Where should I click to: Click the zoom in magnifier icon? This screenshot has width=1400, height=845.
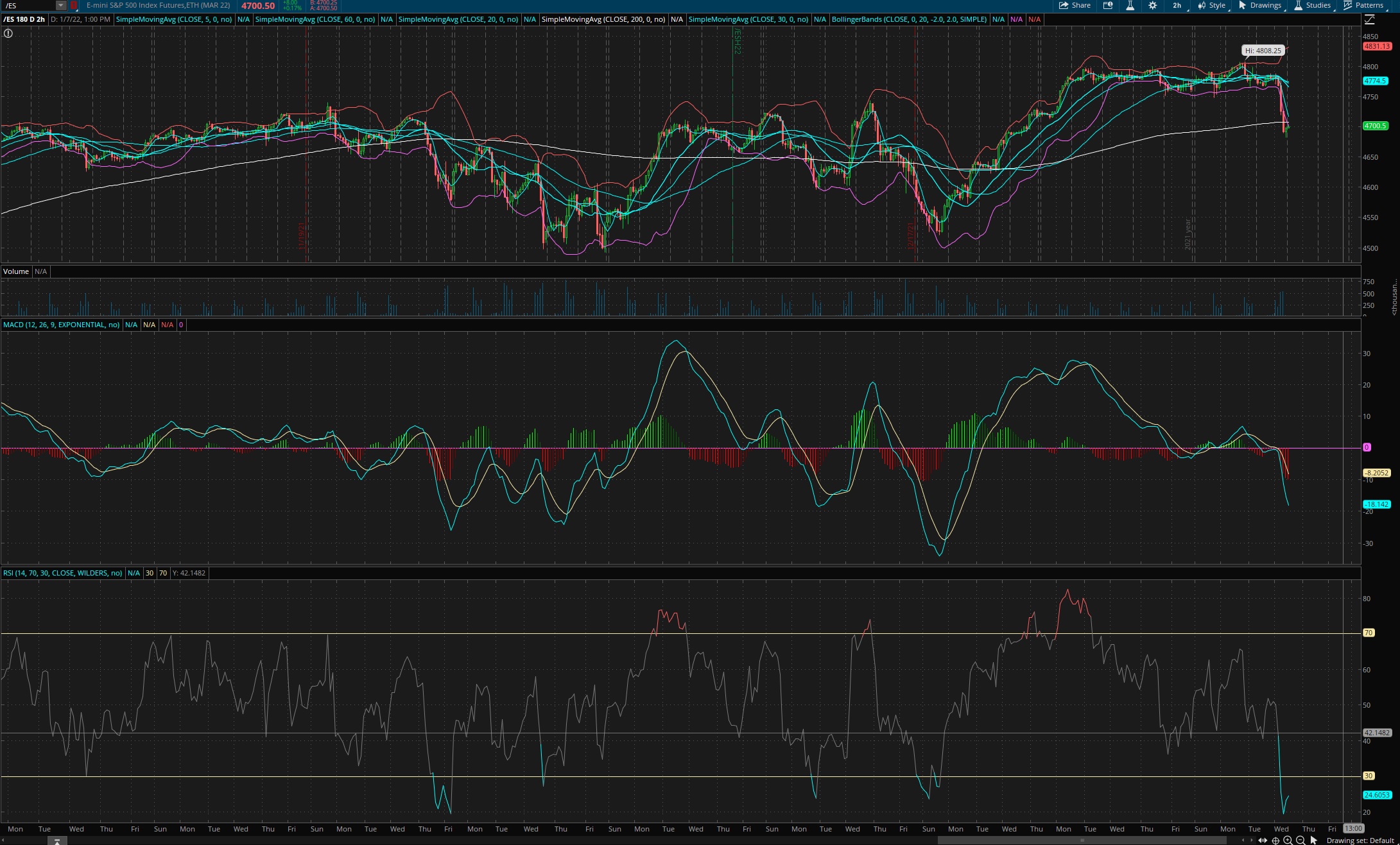1288,841
